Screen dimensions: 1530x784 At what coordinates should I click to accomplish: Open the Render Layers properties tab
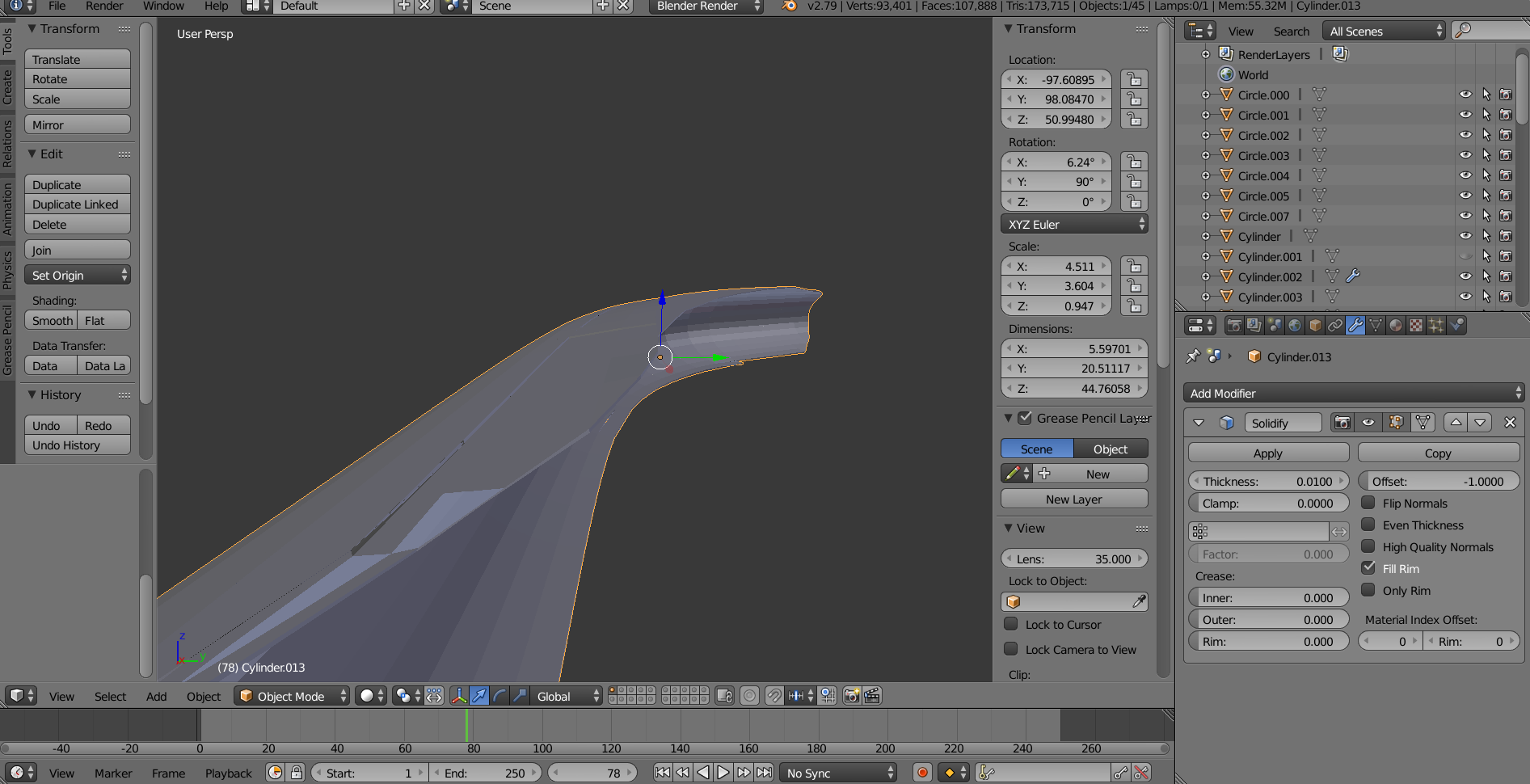[x=1254, y=325]
